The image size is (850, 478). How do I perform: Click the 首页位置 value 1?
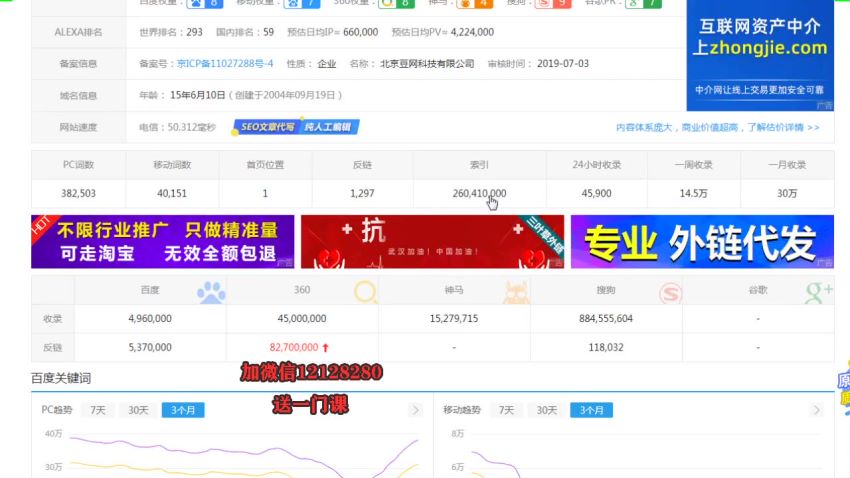click(265, 193)
